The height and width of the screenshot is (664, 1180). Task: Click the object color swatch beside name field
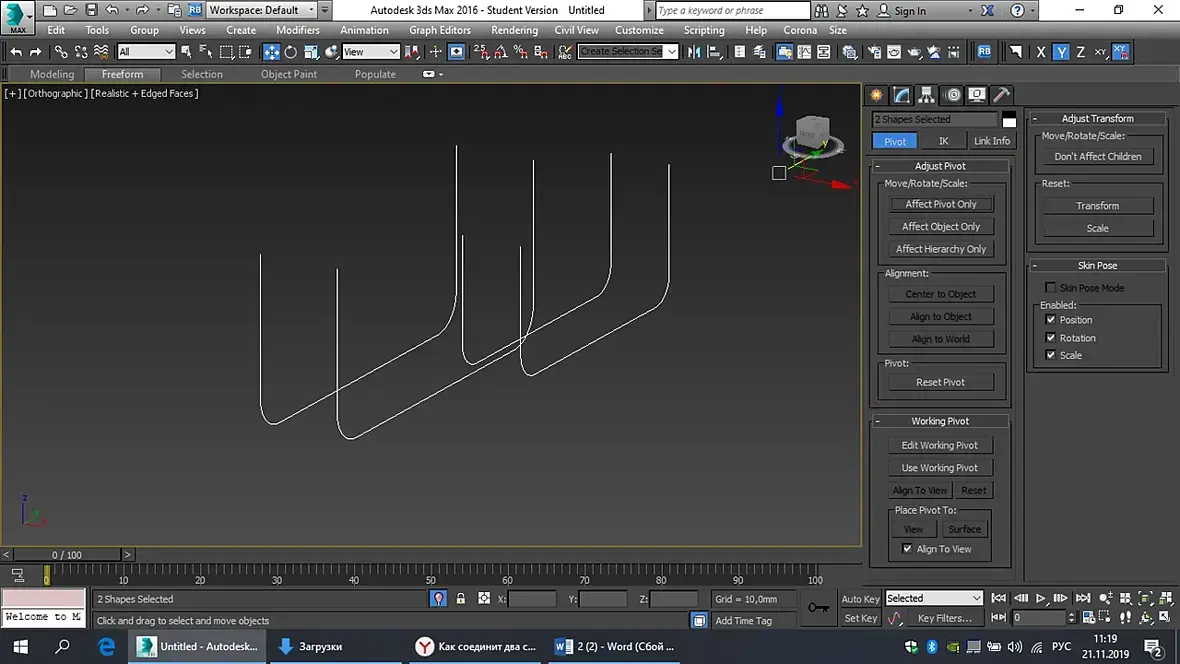(x=1009, y=120)
